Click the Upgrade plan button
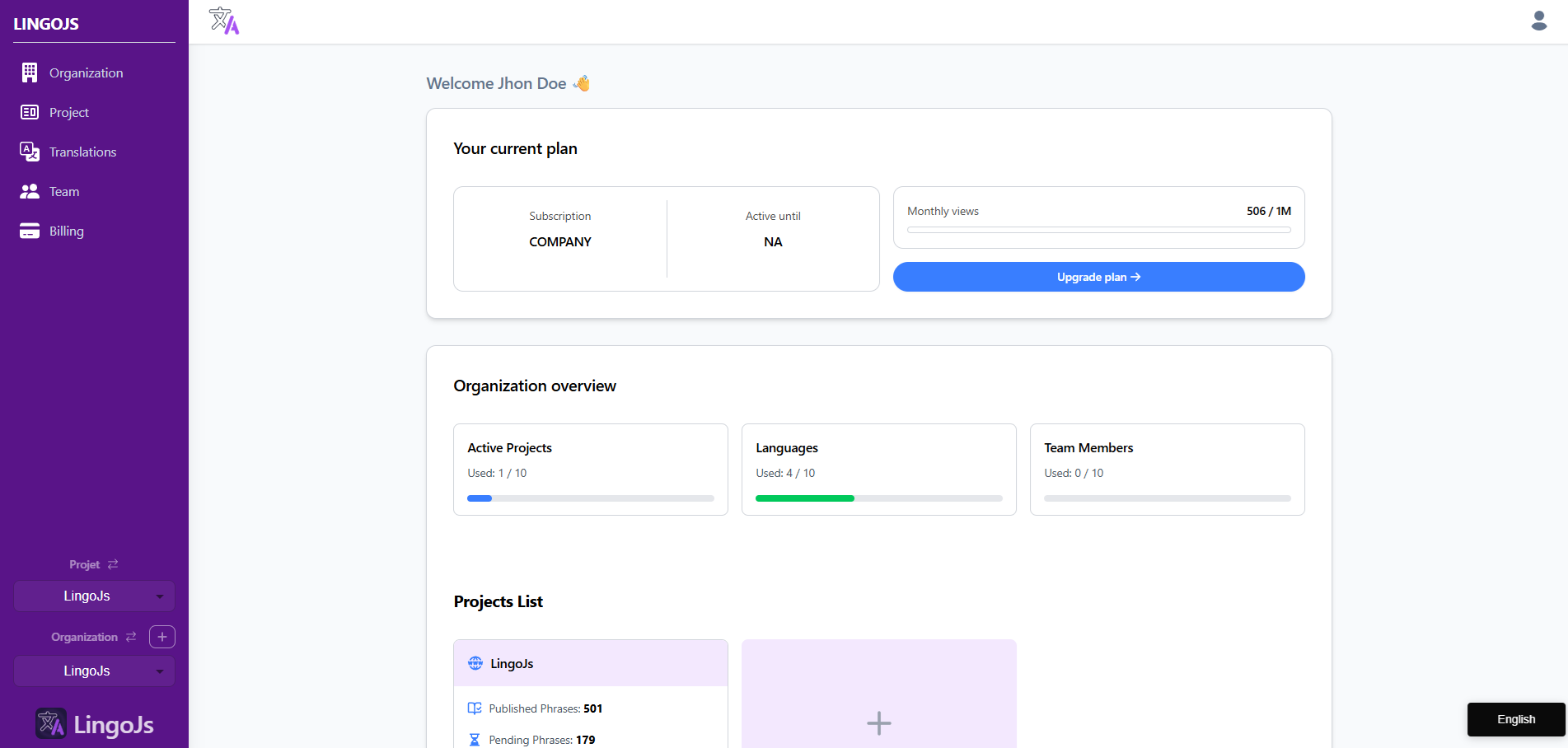The width and height of the screenshot is (1568, 748). pyautogui.click(x=1098, y=277)
